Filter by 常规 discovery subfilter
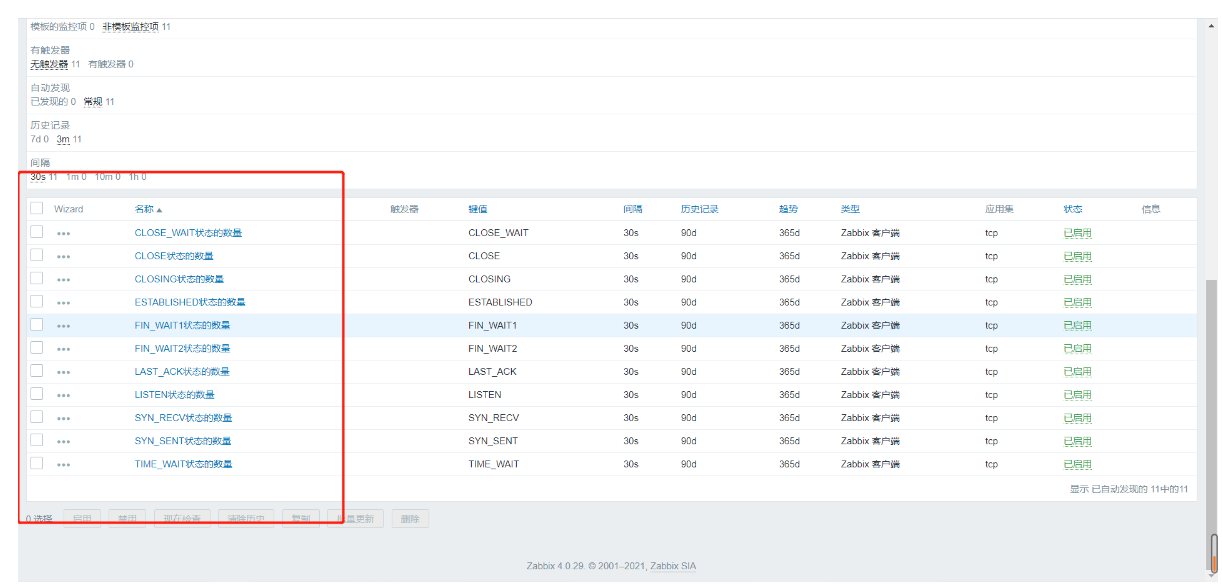This screenshot has height=588, width=1222. click(x=93, y=102)
